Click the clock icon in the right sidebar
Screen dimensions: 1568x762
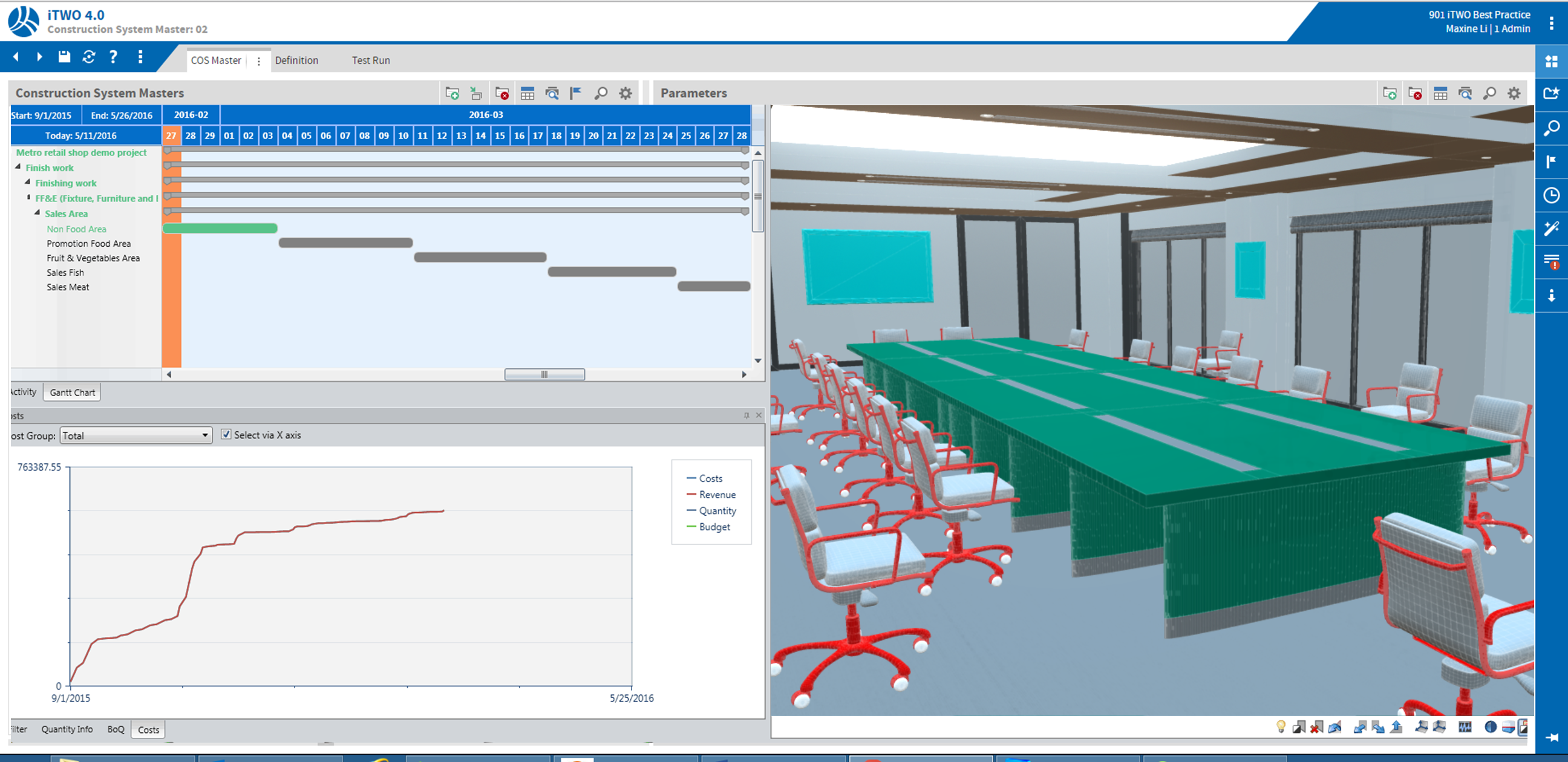(1552, 195)
